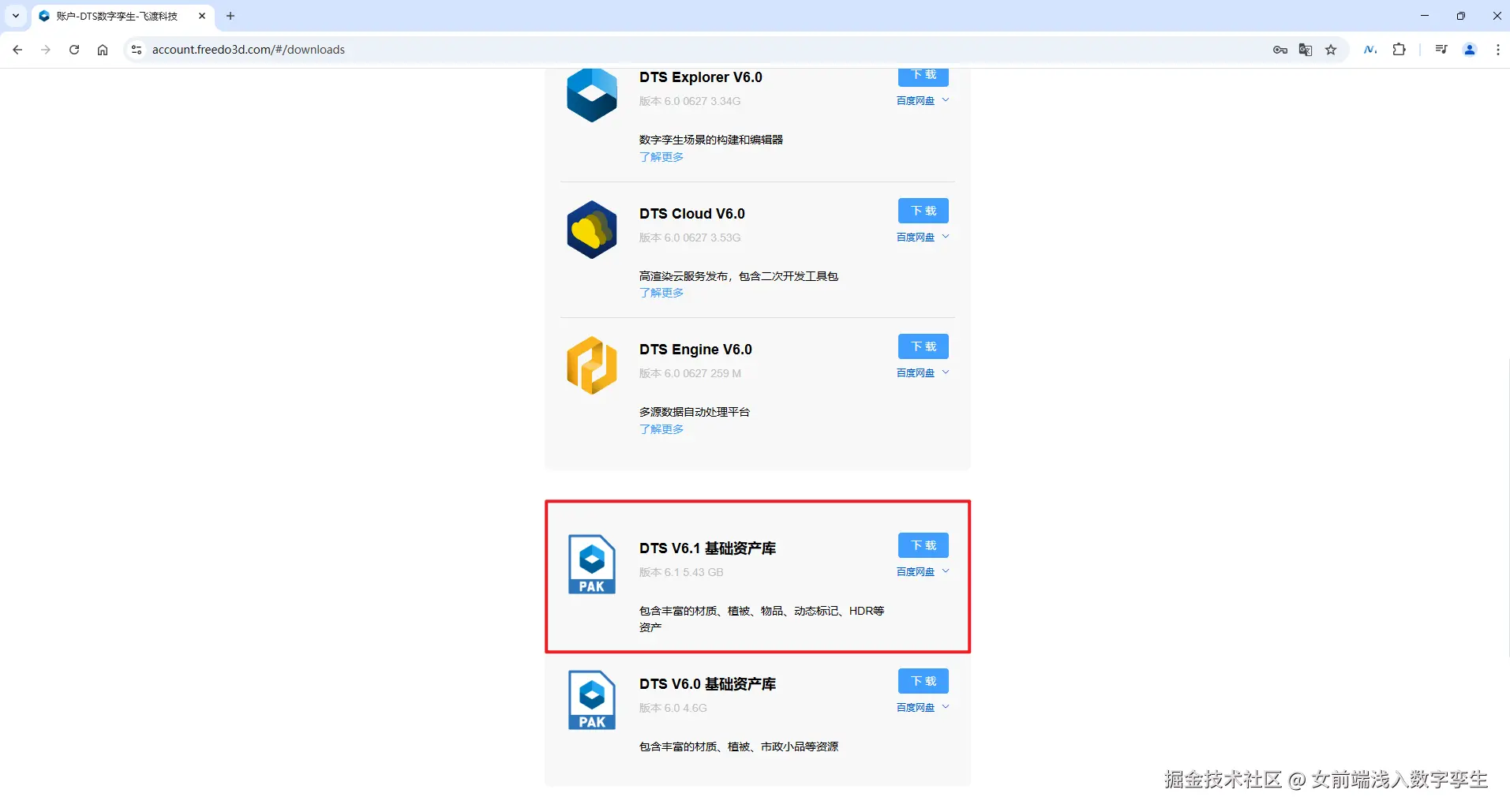Open the browser profile menu

(1470, 50)
